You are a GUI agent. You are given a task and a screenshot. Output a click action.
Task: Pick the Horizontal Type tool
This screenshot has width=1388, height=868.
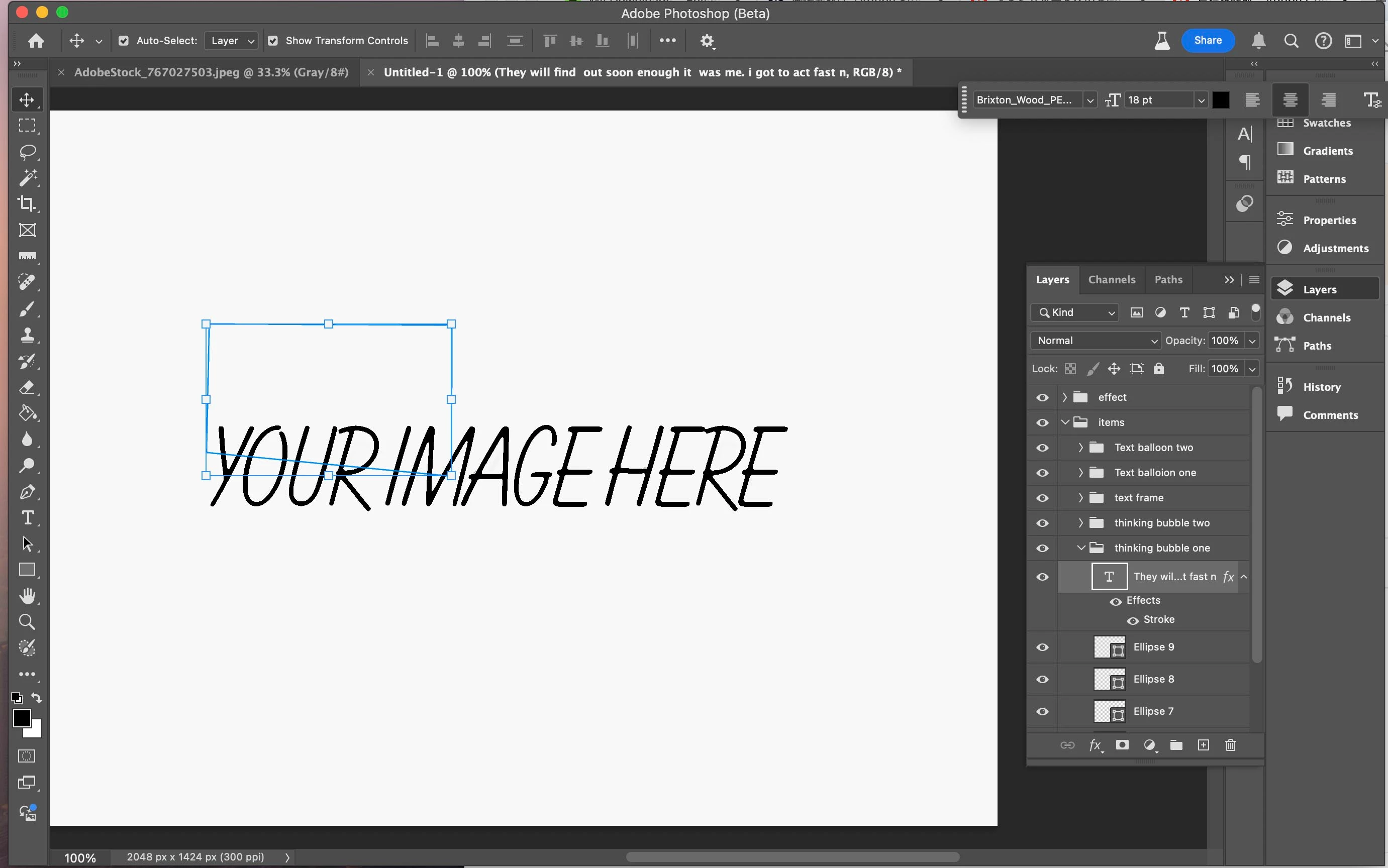[x=27, y=517]
